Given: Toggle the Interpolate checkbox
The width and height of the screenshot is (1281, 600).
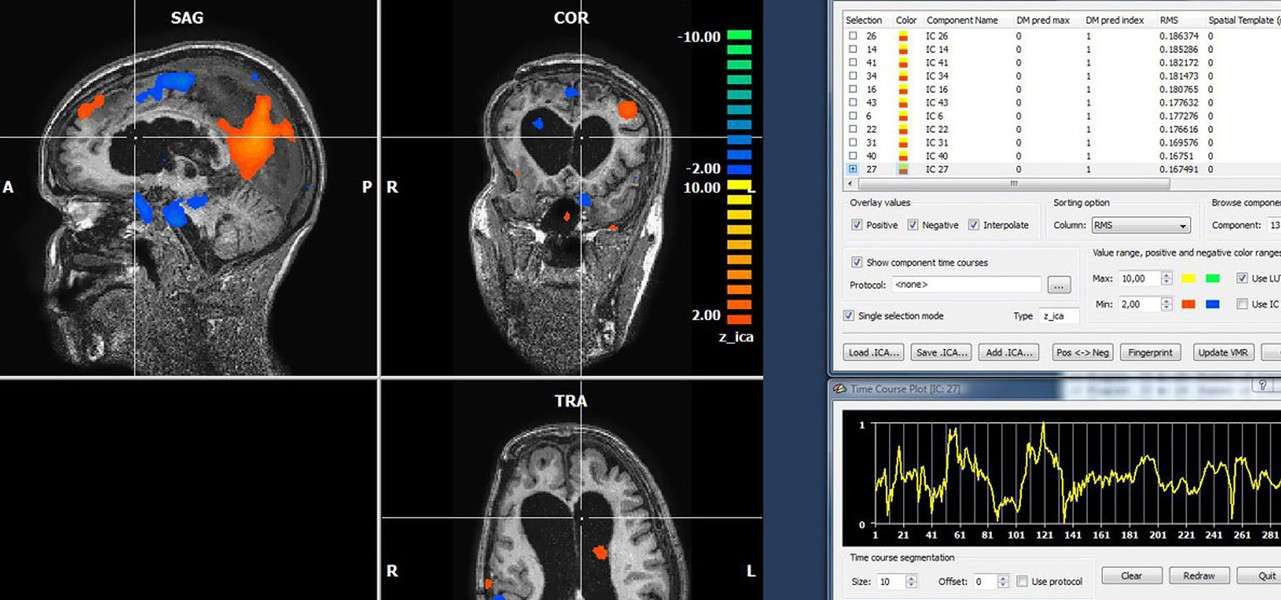Looking at the screenshot, I should click(x=973, y=225).
